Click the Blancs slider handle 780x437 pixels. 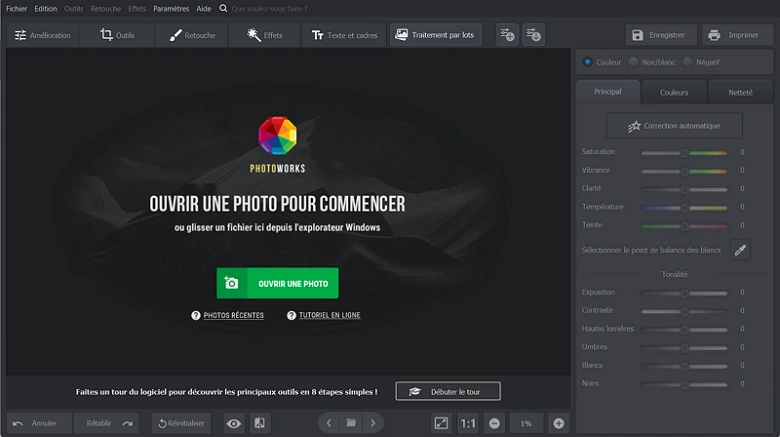[x=684, y=366]
